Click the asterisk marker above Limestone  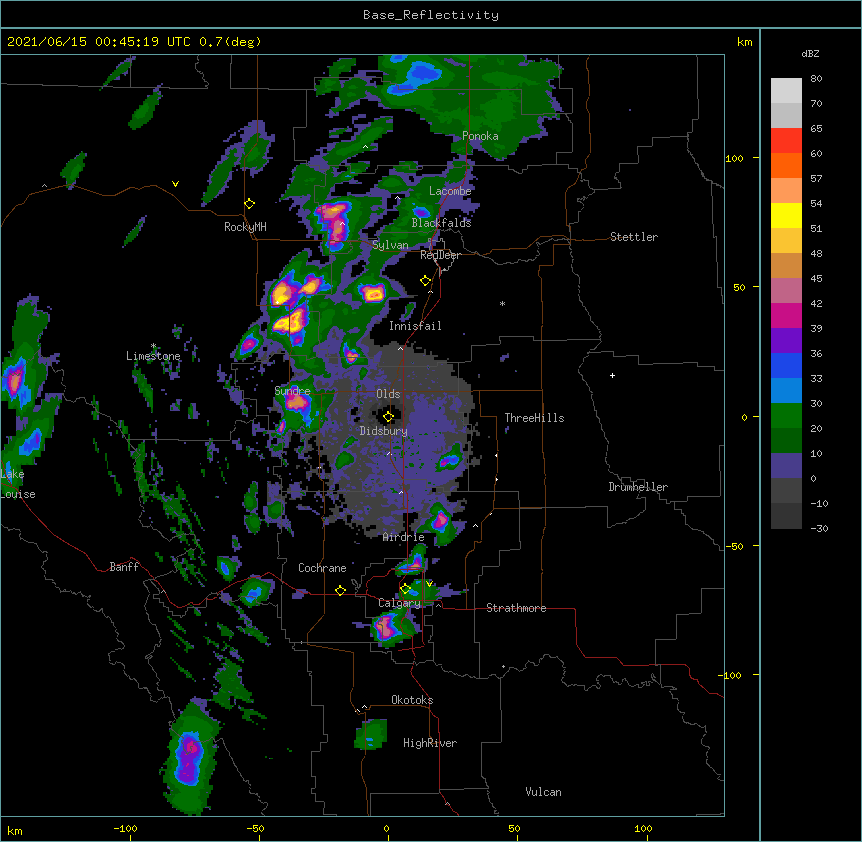click(x=153, y=346)
